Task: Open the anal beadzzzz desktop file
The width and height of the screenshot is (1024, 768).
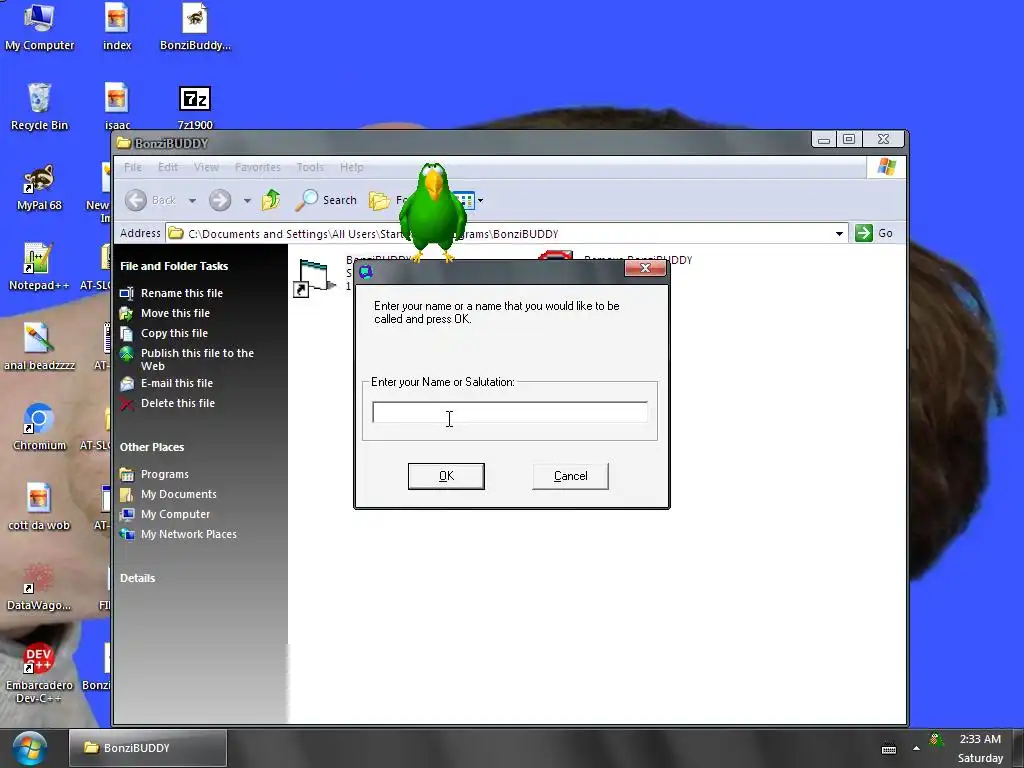Action: click(39, 347)
